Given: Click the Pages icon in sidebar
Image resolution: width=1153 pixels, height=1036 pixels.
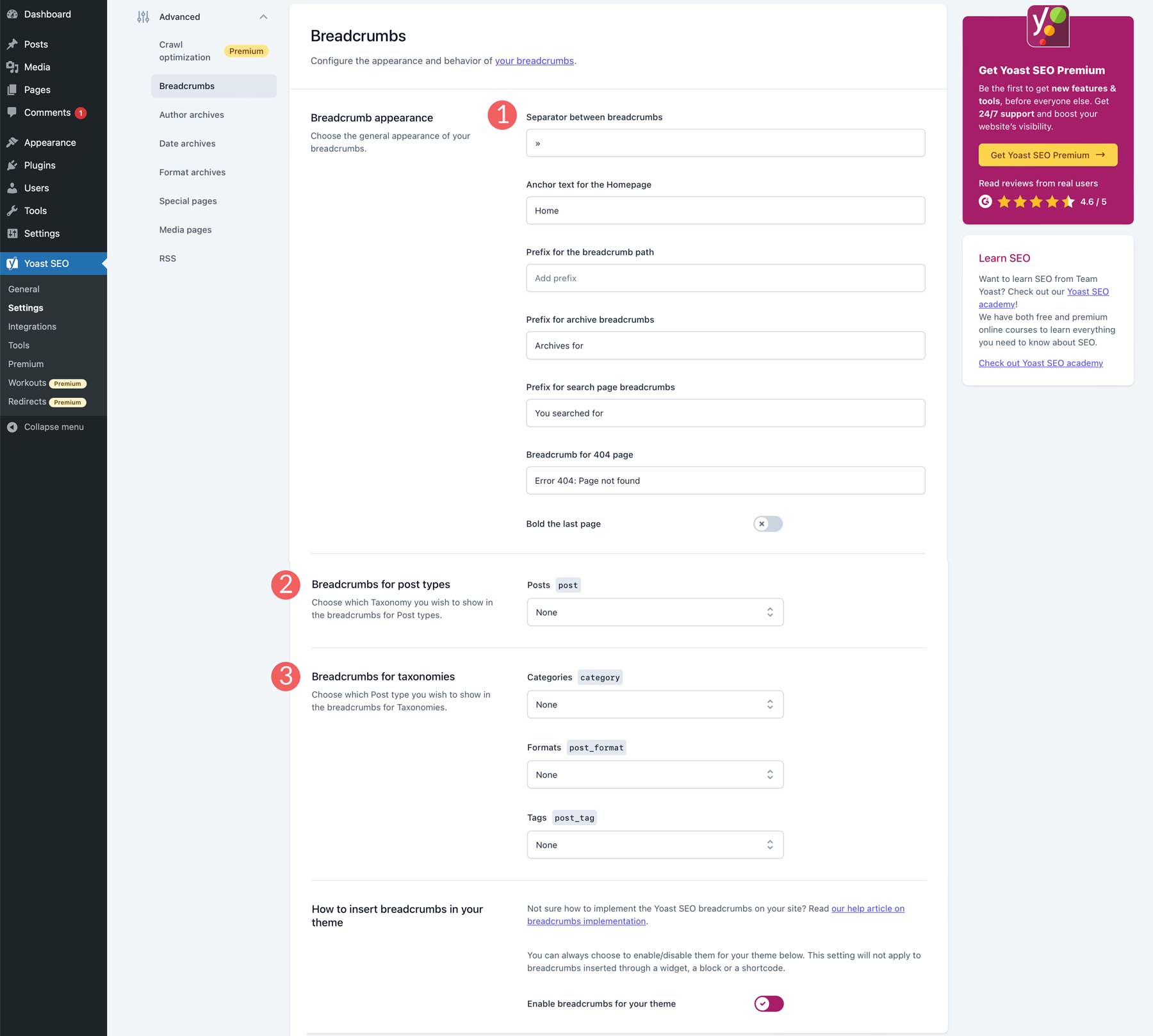Looking at the screenshot, I should [x=12, y=90].
